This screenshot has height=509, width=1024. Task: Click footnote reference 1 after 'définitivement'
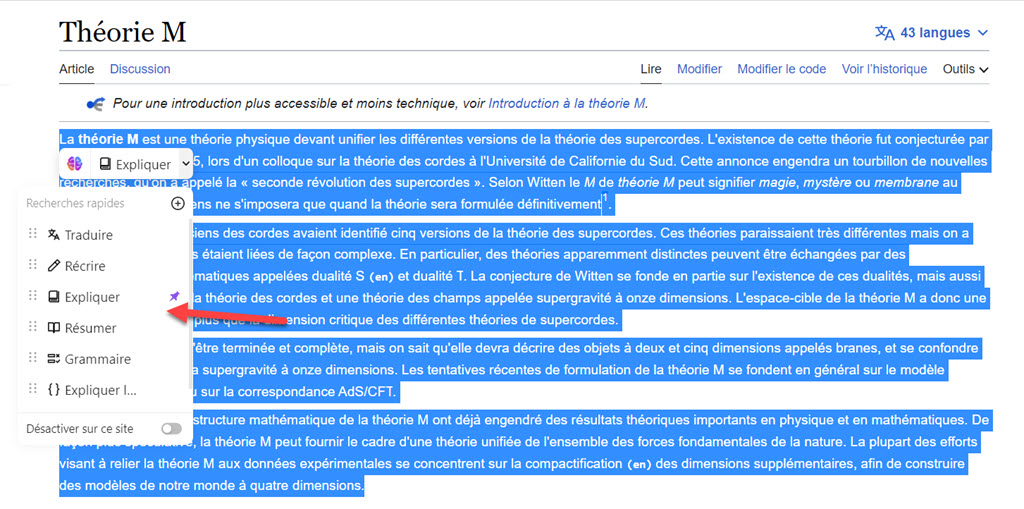605,196
